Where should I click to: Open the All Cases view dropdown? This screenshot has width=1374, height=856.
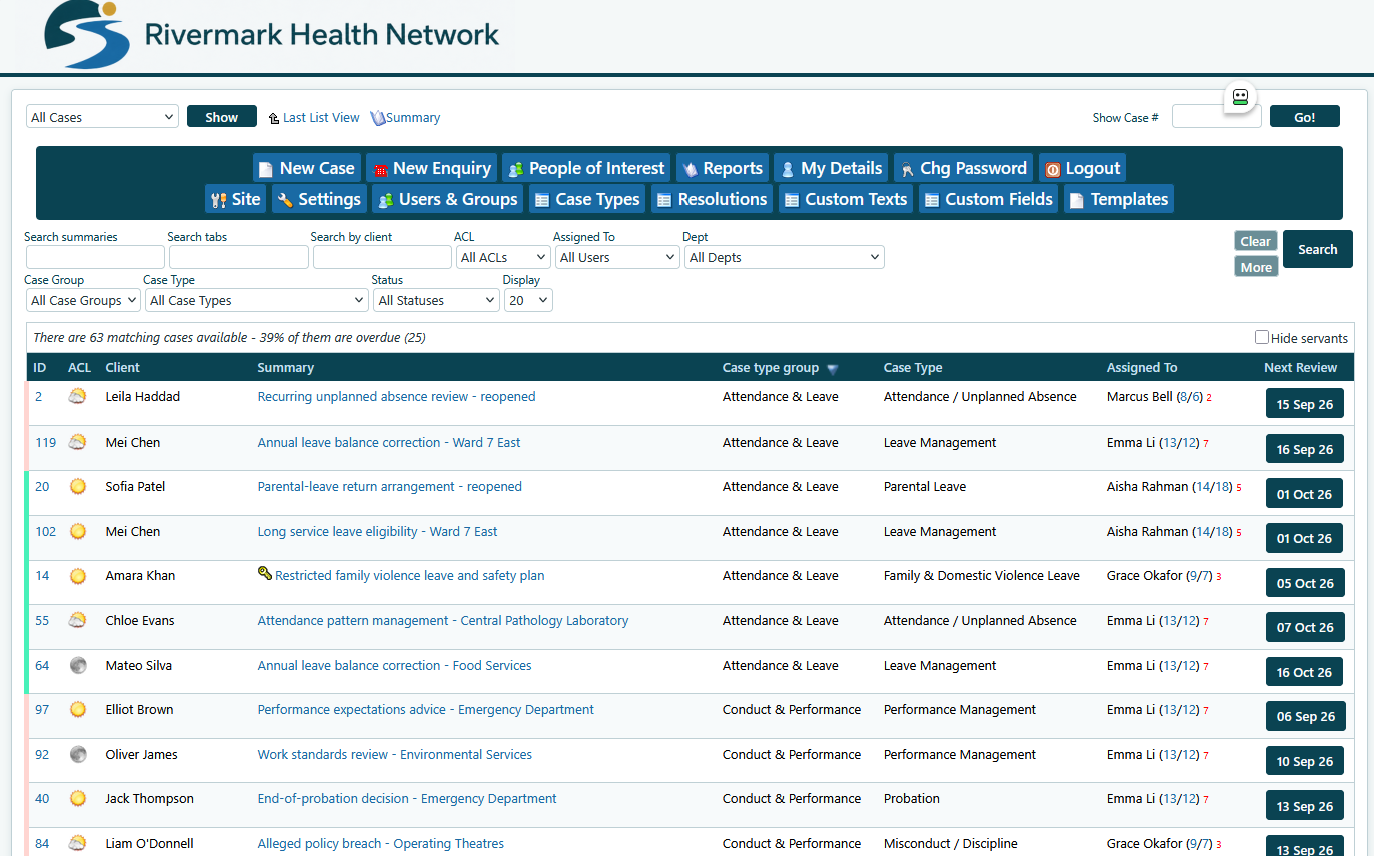[102, 117]
